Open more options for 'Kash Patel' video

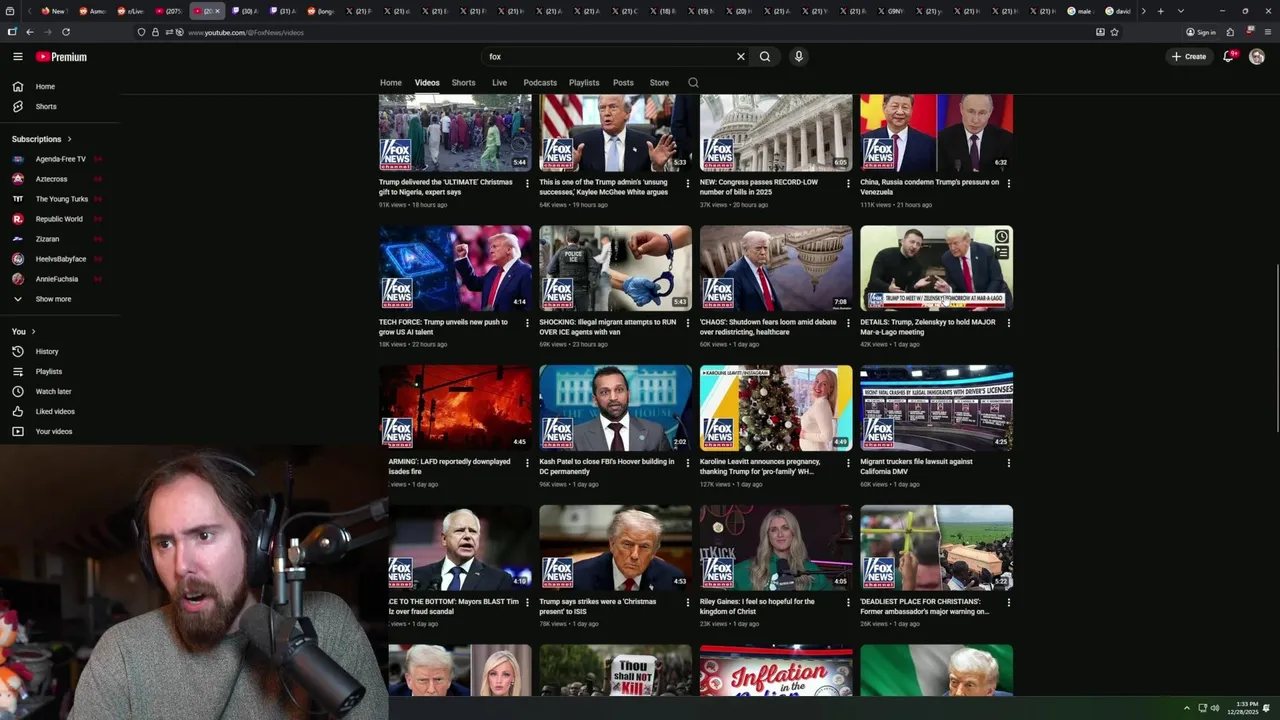click(687, 463)
